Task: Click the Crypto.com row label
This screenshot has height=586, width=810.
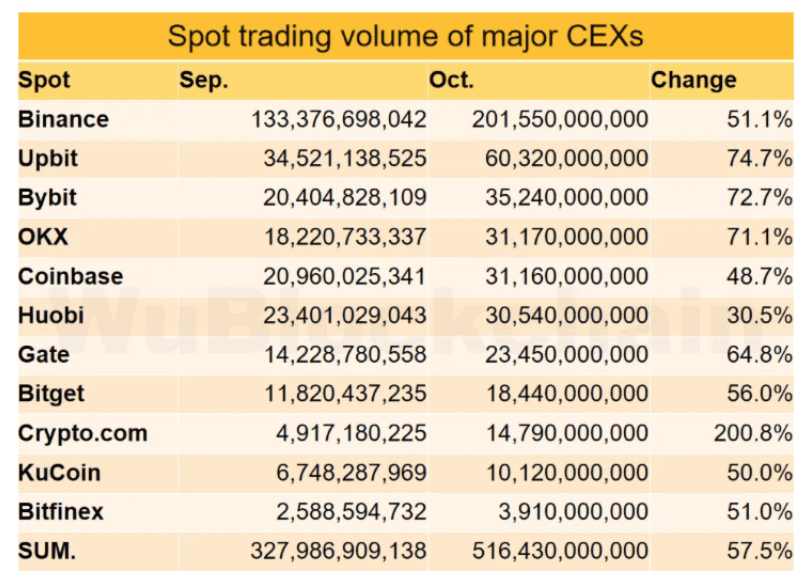Action: pos(82,433)
